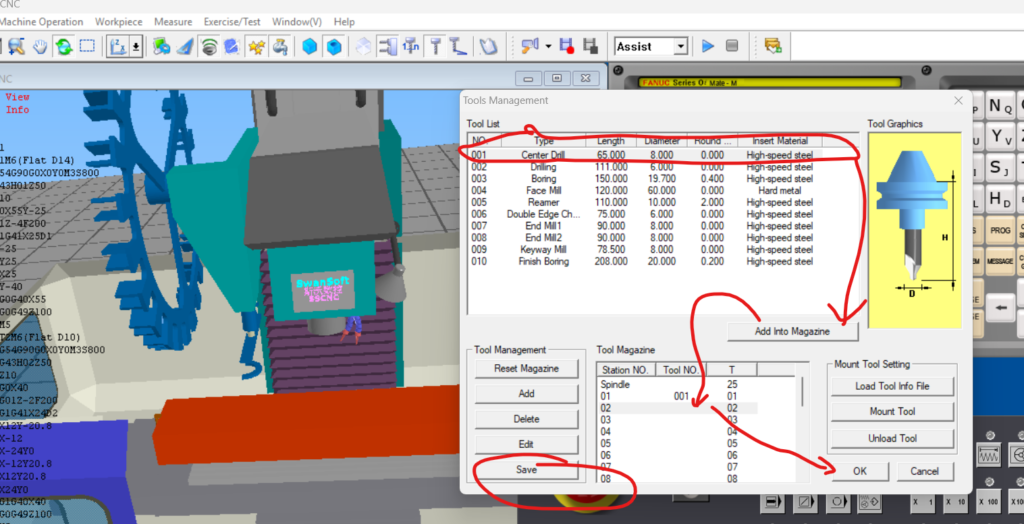Viewport: 1024px width, 524px height.
Task: Open the Workpiece menu
Action: pyautogui.click(x=118, y=21)
